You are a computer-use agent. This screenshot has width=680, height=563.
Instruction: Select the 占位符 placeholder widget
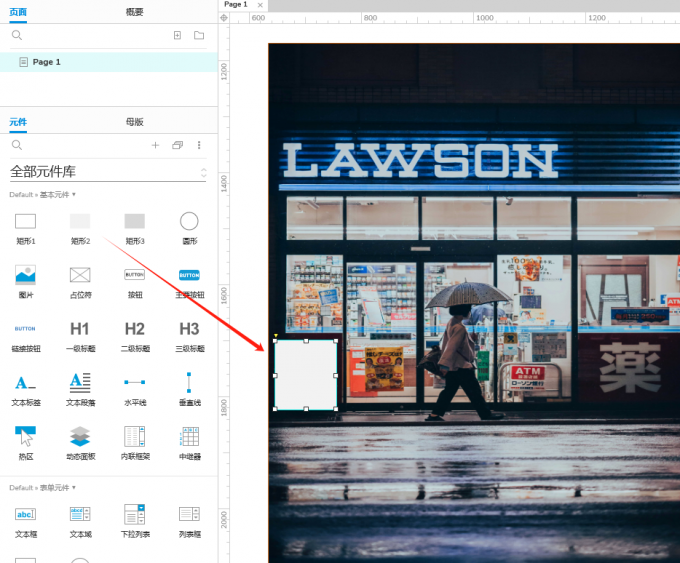point(80,282)
